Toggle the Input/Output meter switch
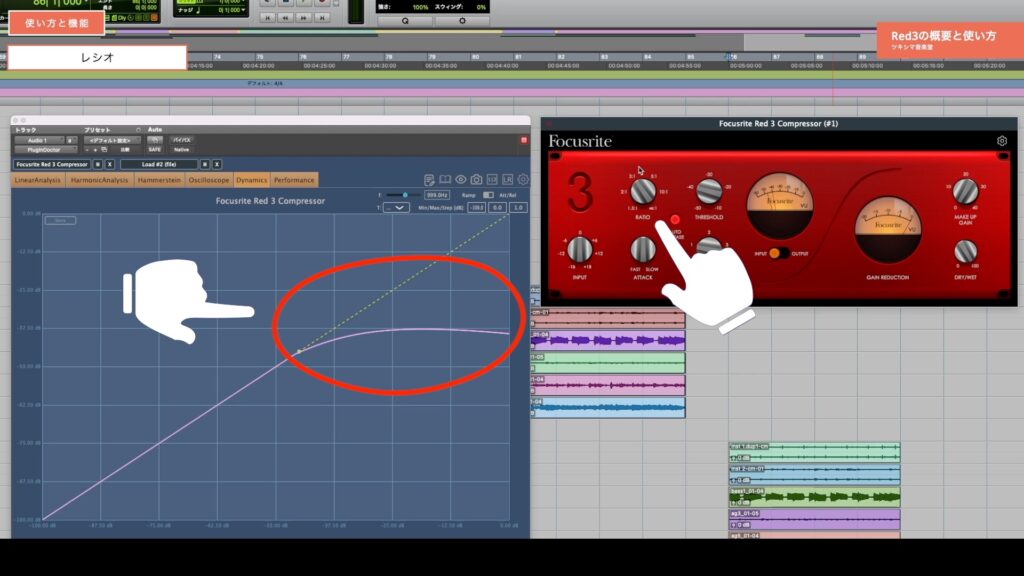The height and width of the screenshot is (576, 1024). click(x=778, y=253)
